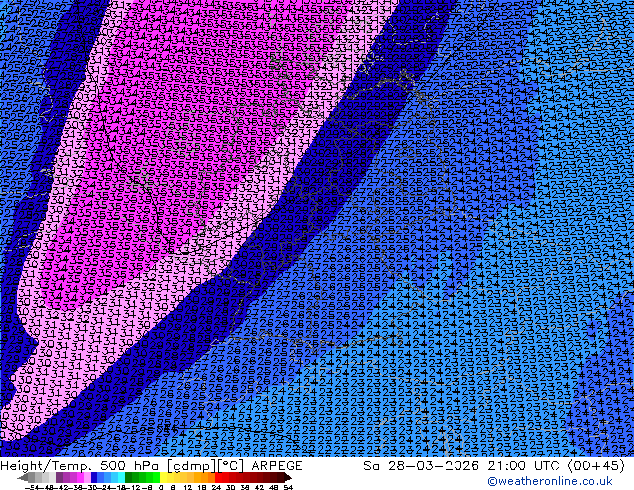Click the '-54' value at legend start
This screenshot has width=634, height=490.
(x=32, y=487)
